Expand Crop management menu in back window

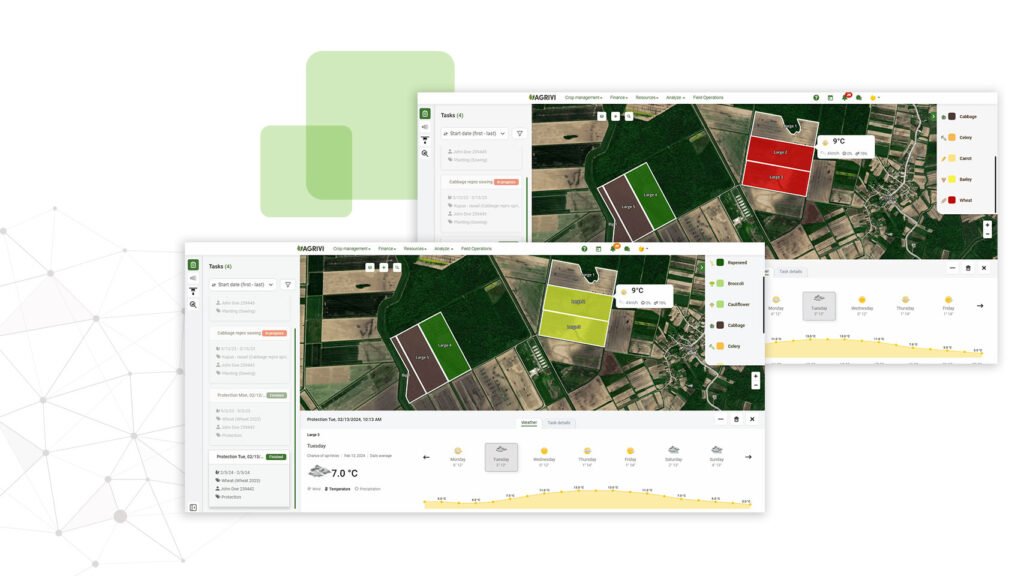pos(583,97)
